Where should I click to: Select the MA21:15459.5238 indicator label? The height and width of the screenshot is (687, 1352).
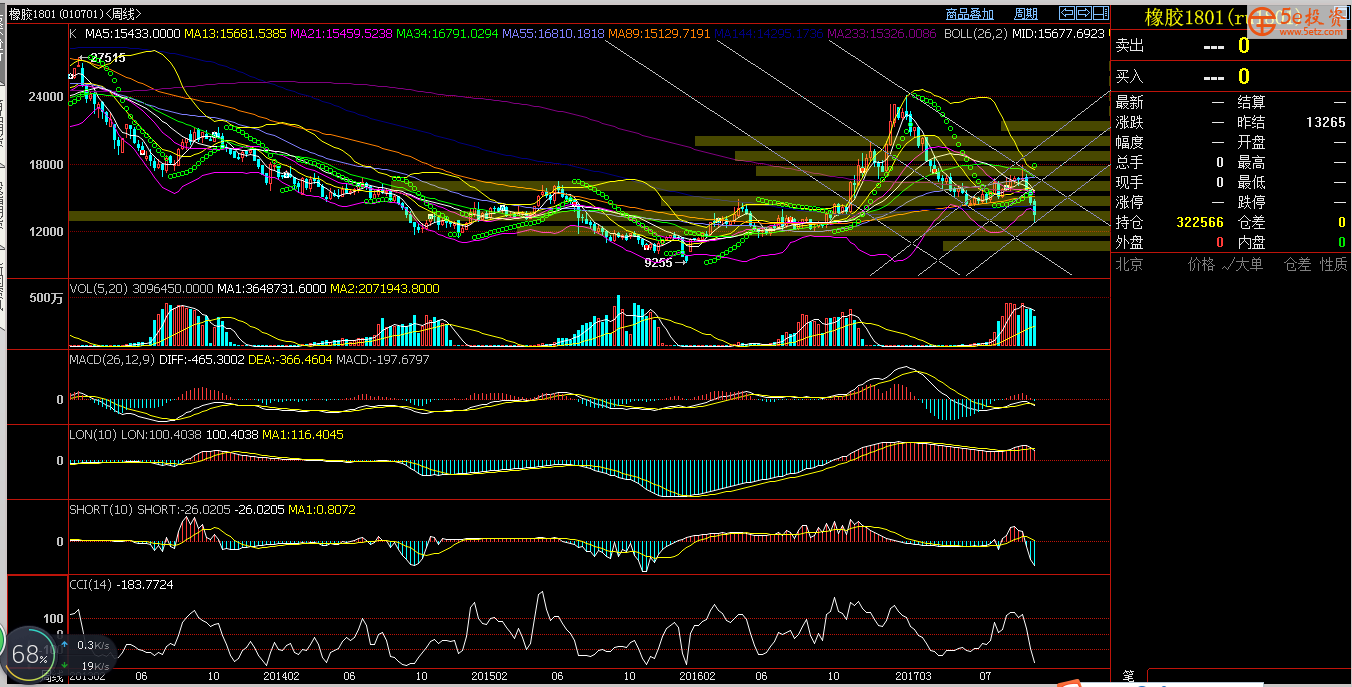point(341,33)
